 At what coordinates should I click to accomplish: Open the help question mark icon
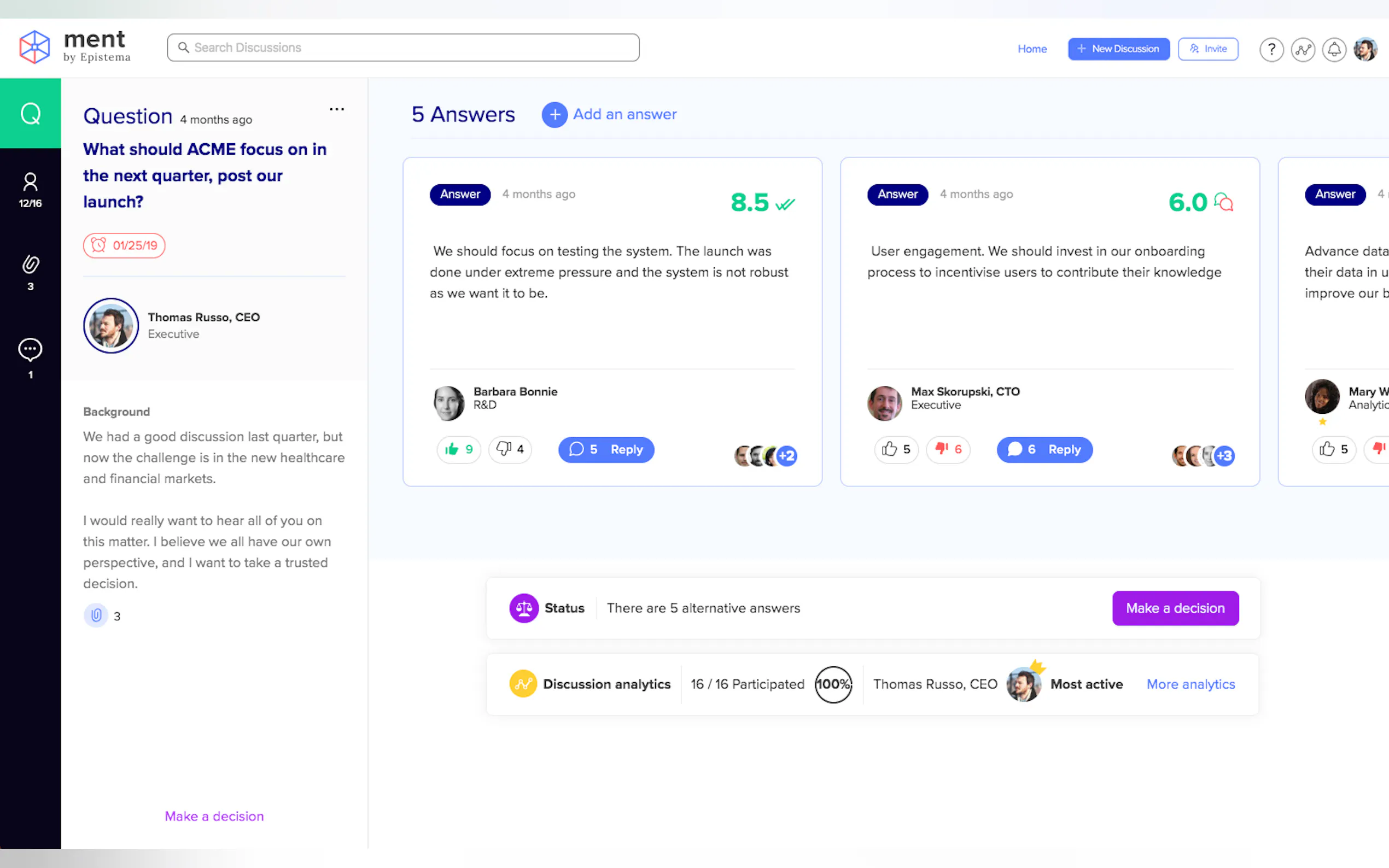(1271, 49)
